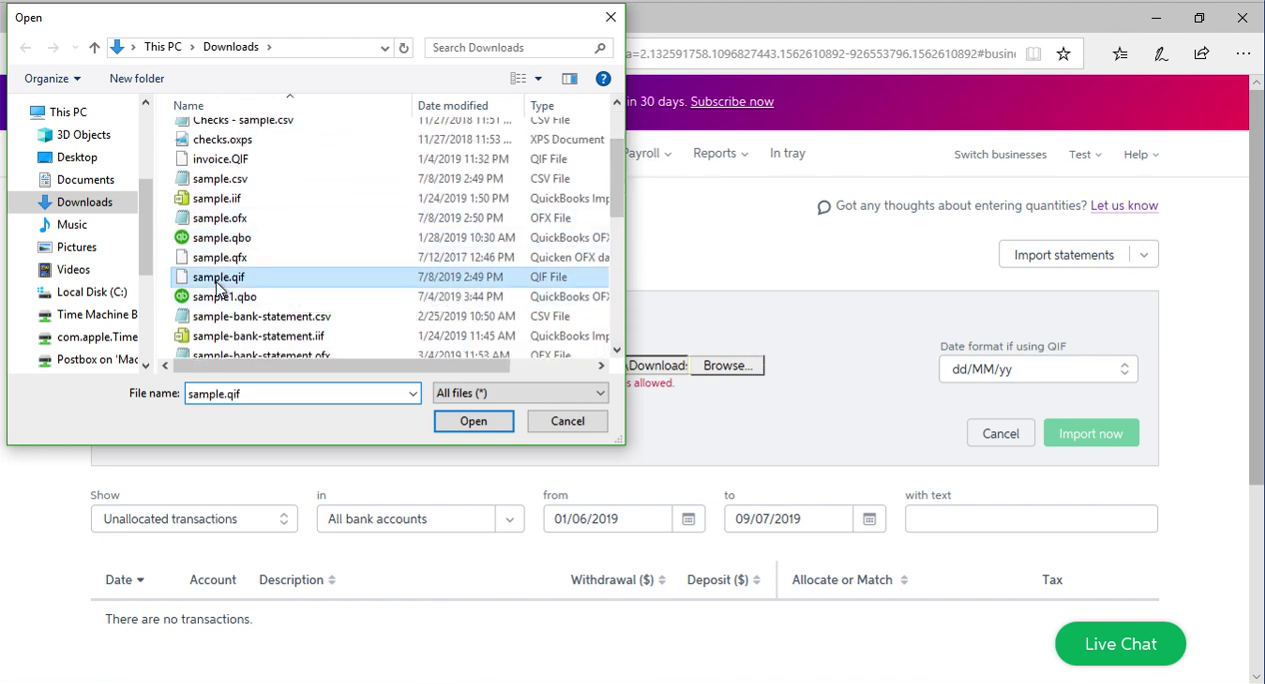
Task: Click the Let us know link
Action: [x=1124, y=206]
